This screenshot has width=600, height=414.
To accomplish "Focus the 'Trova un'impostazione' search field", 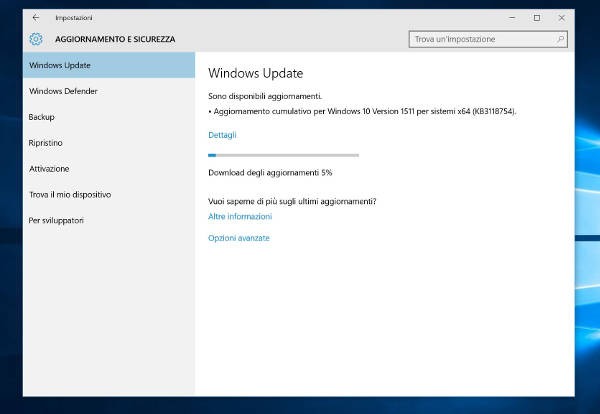I will [488, 39].
